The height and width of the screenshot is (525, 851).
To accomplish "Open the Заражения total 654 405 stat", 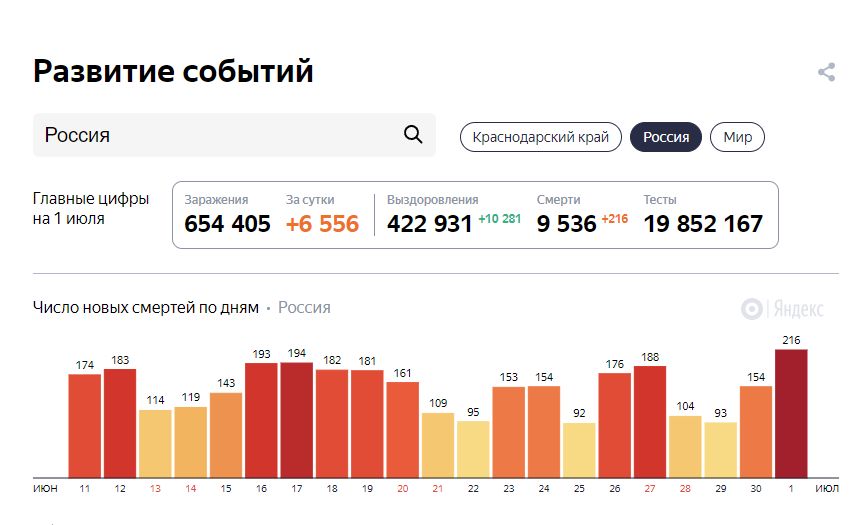I will click(x=227, y=223).
